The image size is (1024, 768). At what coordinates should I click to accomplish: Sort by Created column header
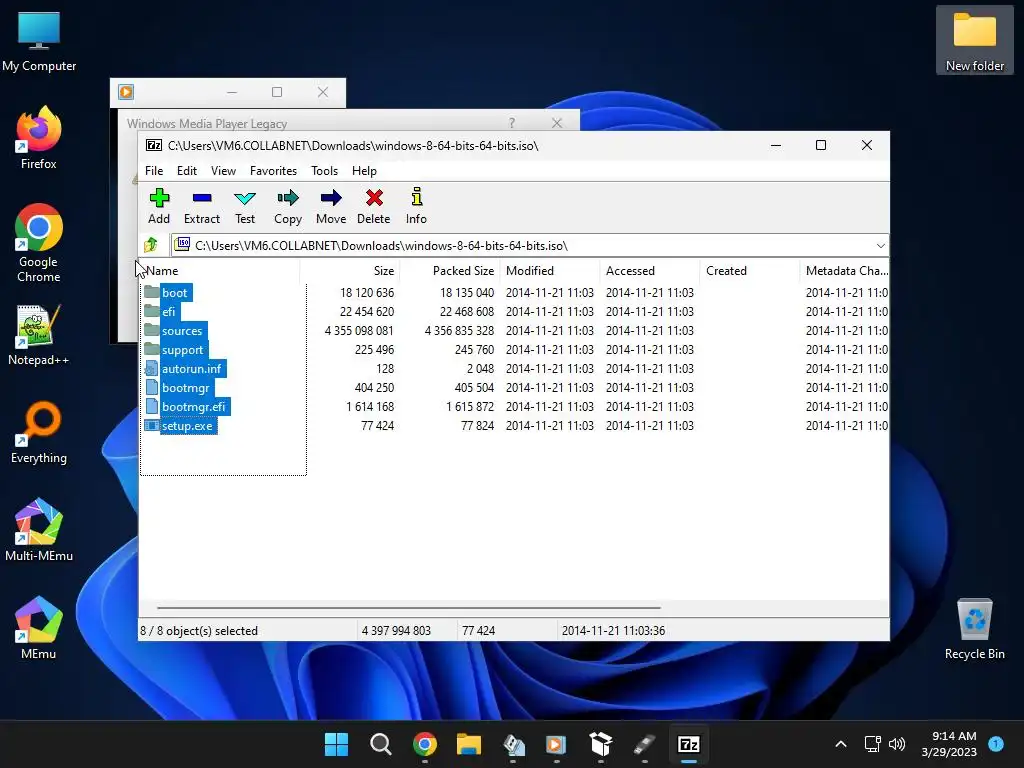[x=750, y=270]
